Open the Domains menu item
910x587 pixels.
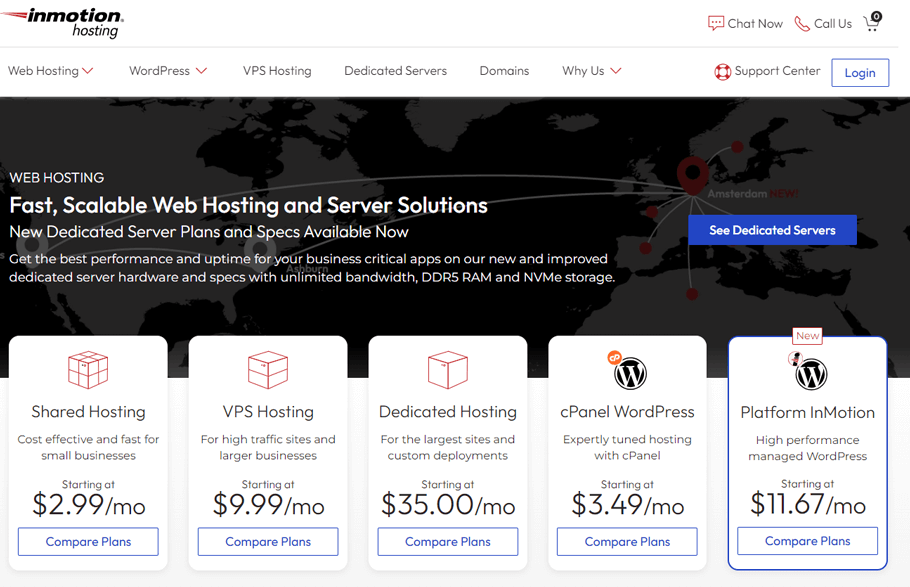504,71
